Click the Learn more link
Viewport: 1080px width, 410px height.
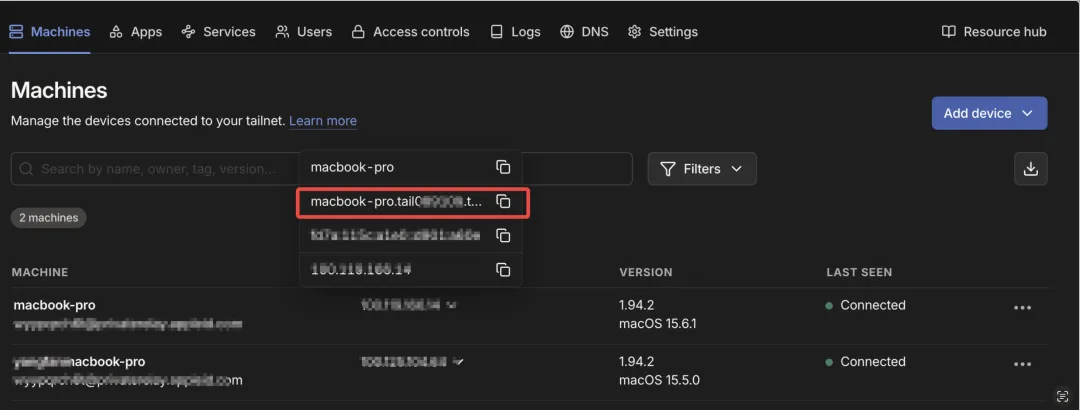click(323, 121)
